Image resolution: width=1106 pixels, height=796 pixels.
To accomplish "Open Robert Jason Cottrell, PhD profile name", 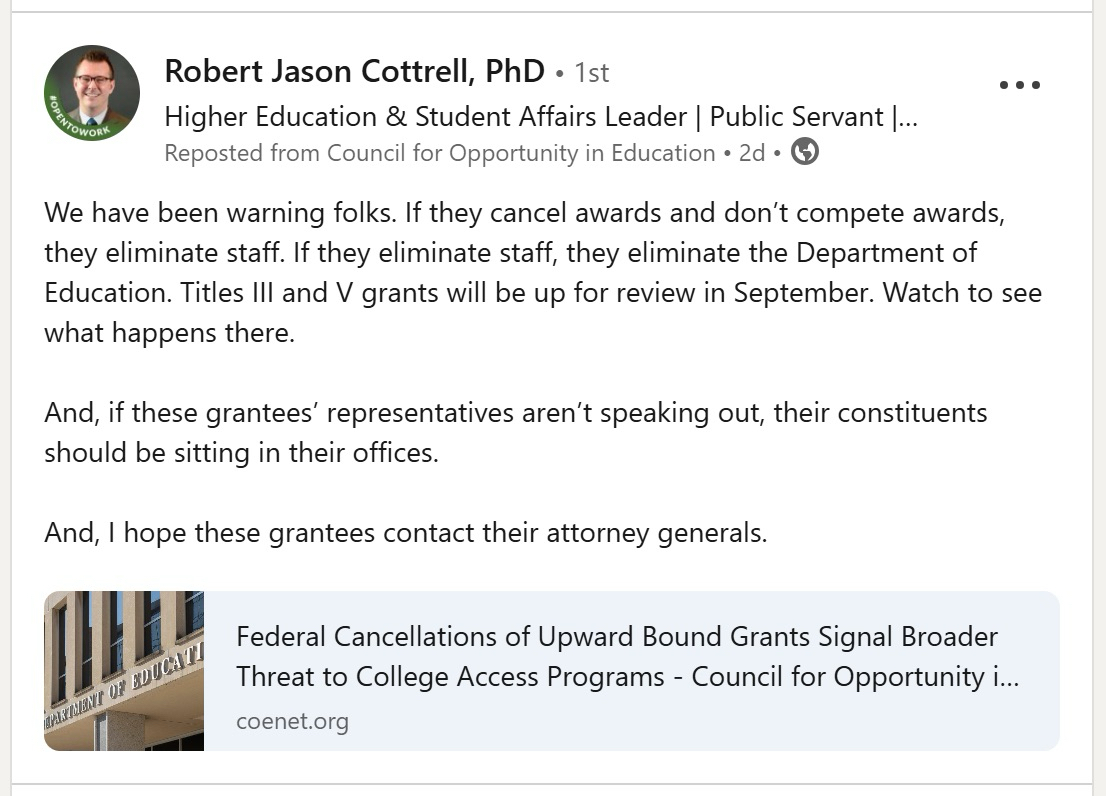I will point(354,72).
